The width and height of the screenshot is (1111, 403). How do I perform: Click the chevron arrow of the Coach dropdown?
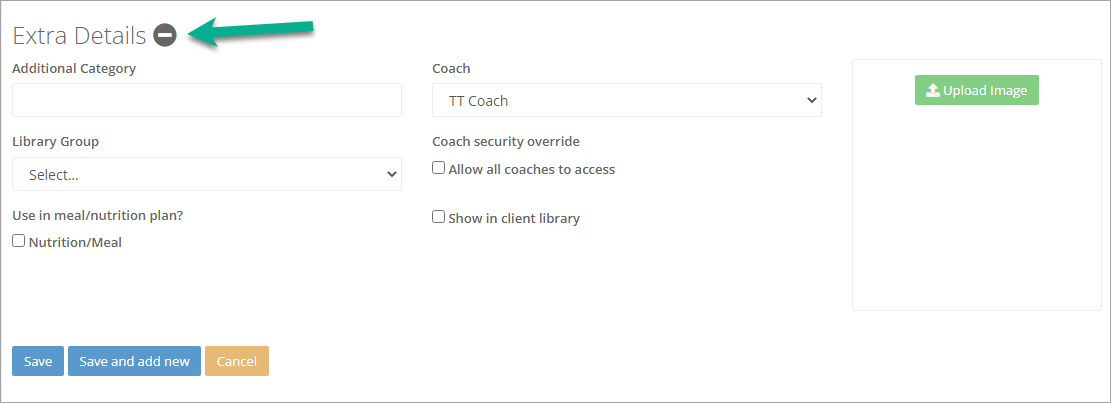(x=812, y=101)
